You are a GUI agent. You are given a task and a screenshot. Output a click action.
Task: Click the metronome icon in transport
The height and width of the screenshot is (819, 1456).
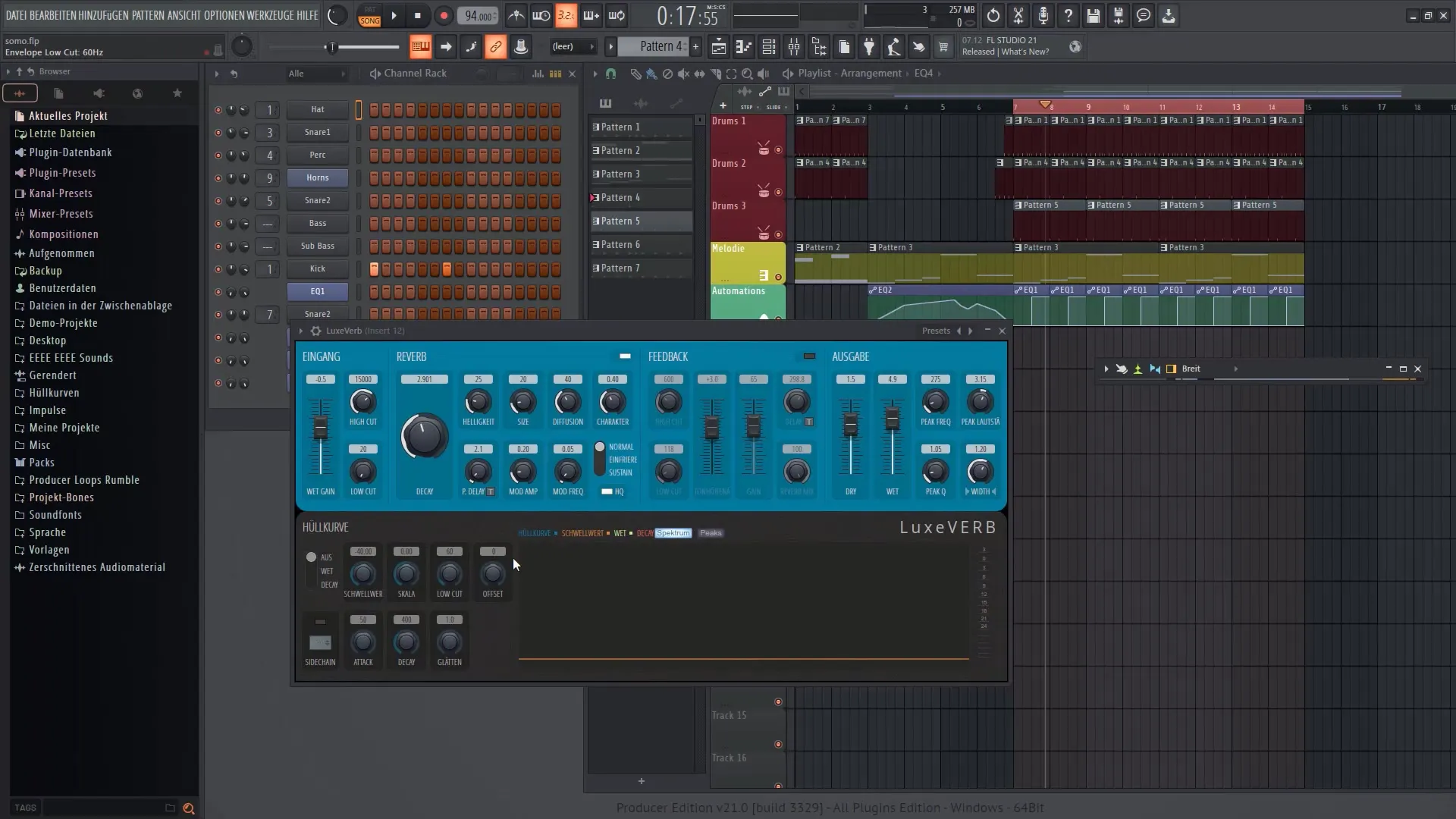(517, 15)
